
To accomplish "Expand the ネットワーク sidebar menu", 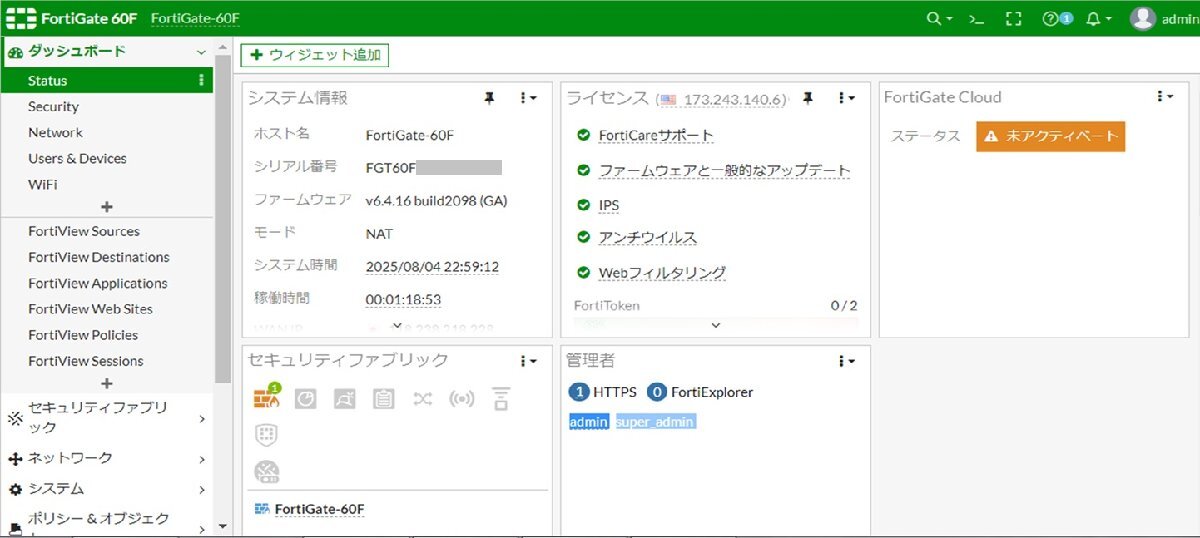I will pos(201,459).
